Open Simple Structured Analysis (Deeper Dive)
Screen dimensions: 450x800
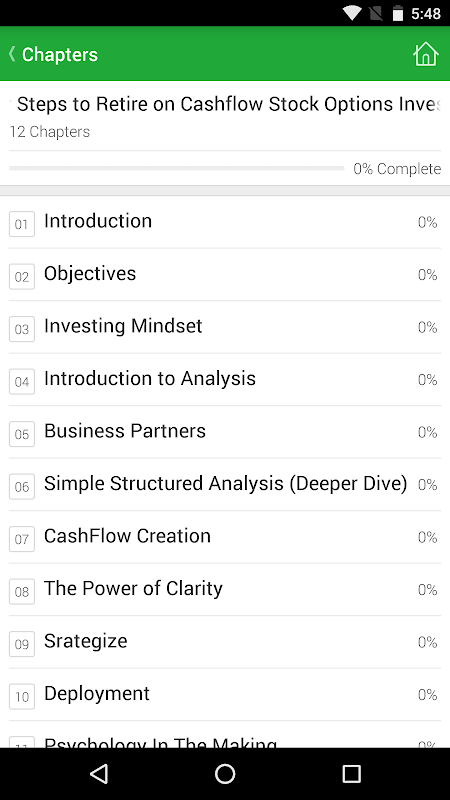[225, 485]
